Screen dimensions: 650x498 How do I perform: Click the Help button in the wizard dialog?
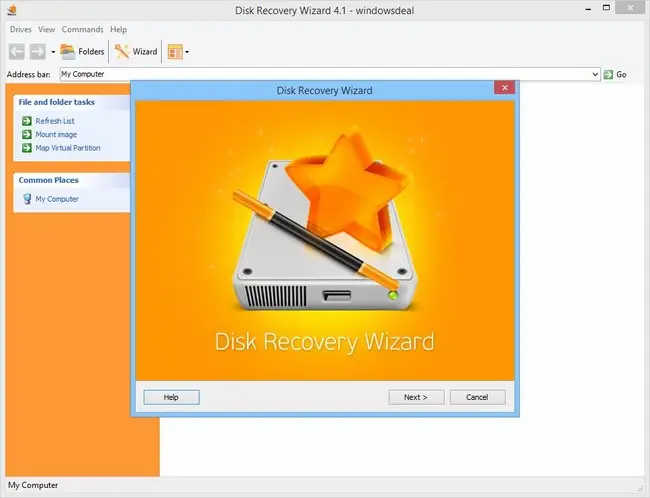pos(171,397)
